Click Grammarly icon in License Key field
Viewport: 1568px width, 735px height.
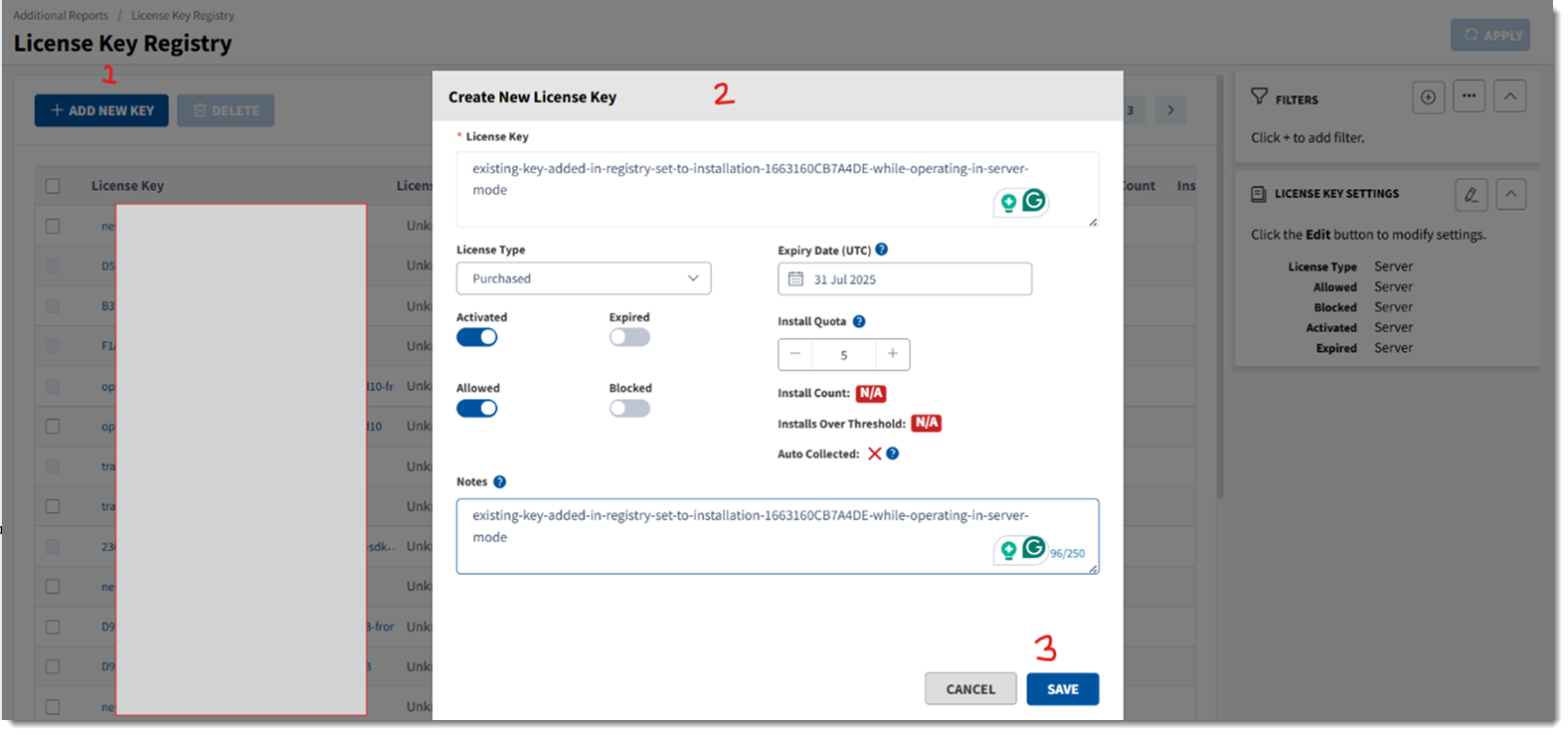[1034, 201]
